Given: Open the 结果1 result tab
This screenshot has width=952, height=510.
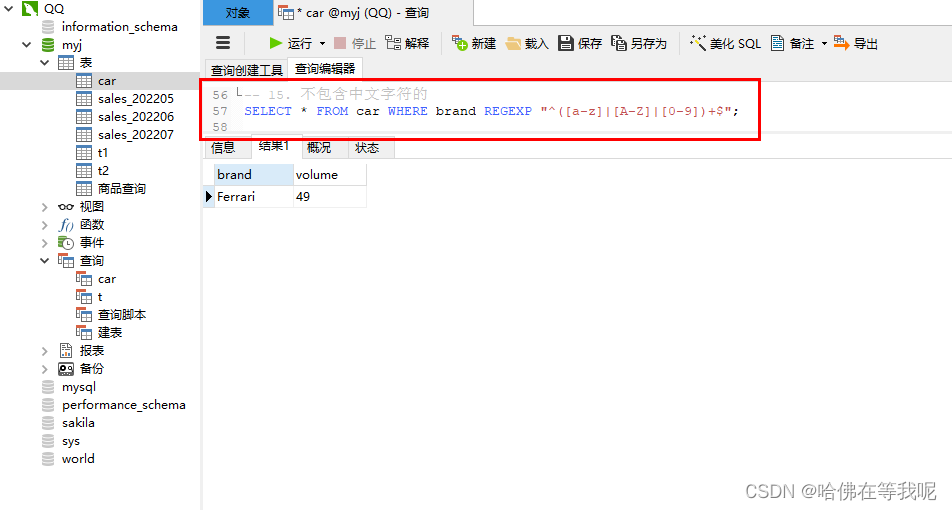Looking at the screenshot, I should pyautogui.click(x=274, y=146).
